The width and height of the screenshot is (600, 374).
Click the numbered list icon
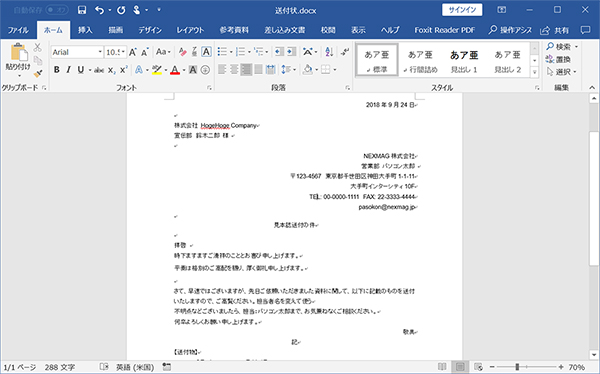coord(240,52)
